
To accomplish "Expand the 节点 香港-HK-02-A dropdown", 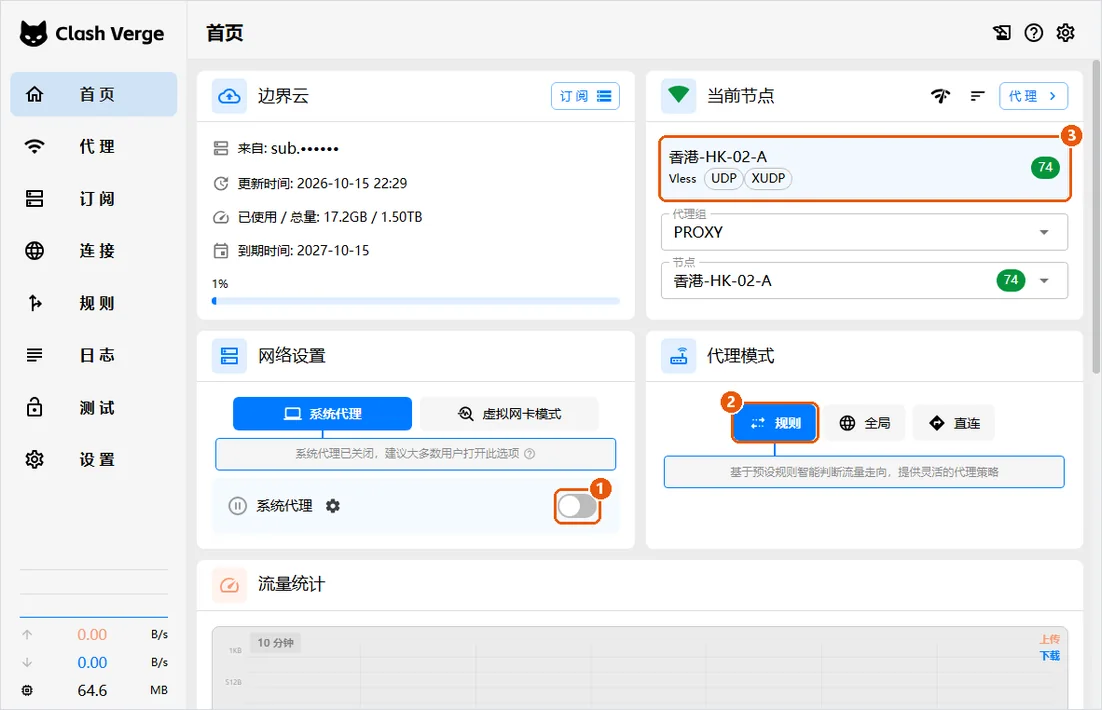I will click(864, 280).
